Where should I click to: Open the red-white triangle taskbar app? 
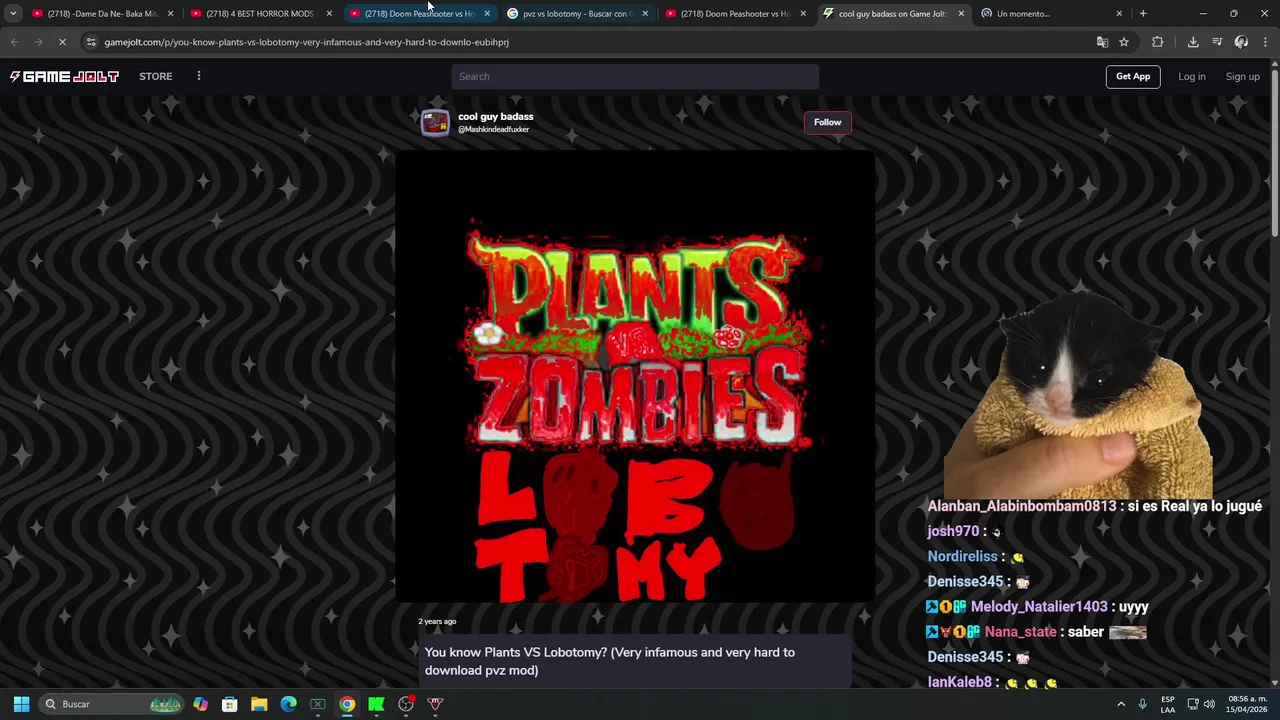(x=435, y=704)
